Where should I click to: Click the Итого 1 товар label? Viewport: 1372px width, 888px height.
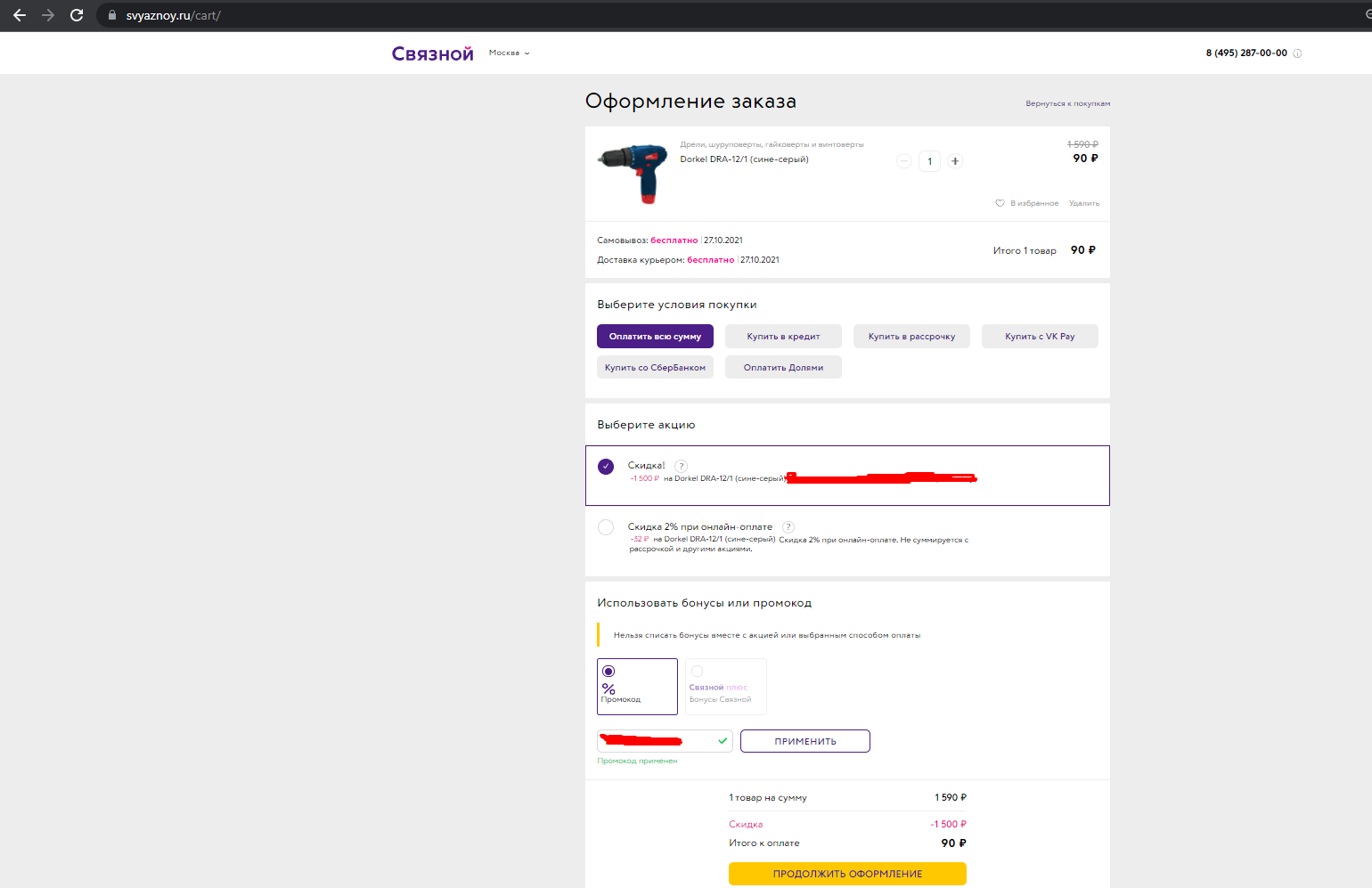1025,251
